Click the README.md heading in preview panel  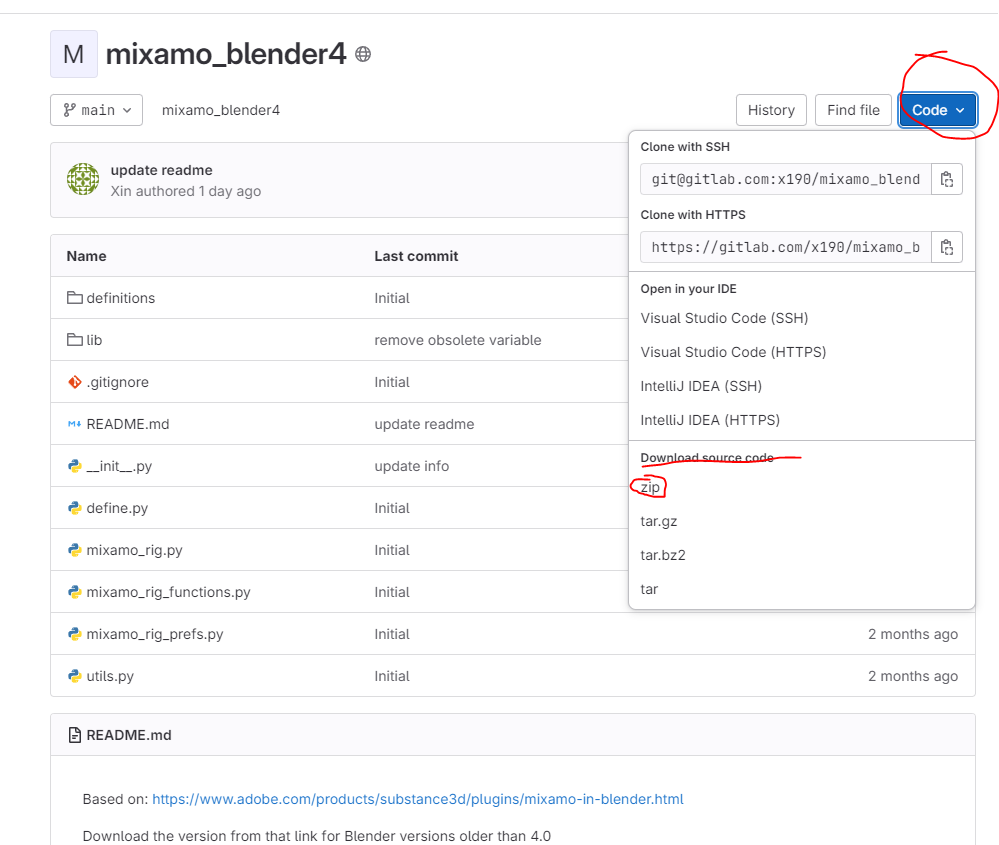click(x=129, y=735)
